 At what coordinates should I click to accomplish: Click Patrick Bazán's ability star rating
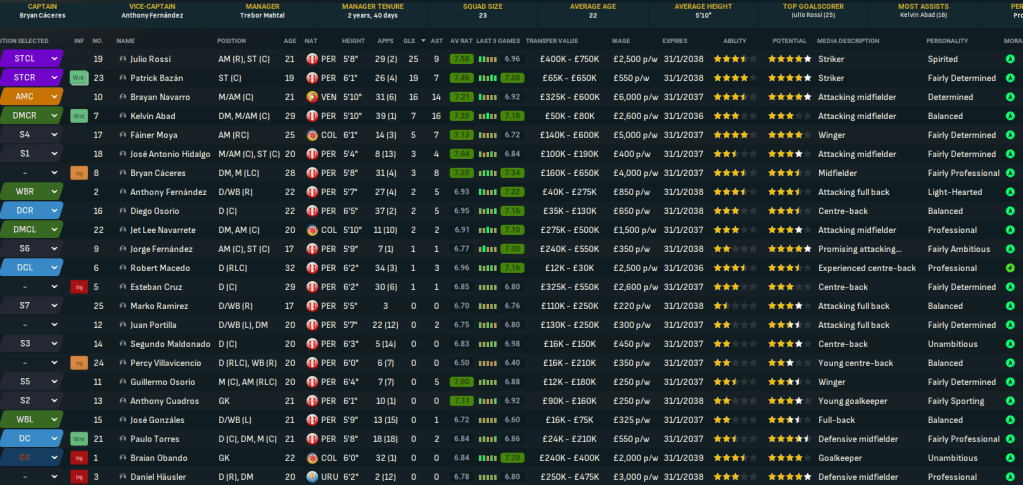(733, 78)
